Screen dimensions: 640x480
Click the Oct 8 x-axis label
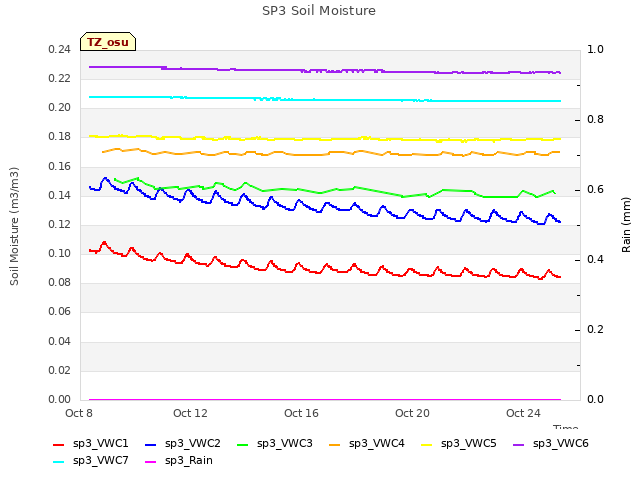[79, 413]
